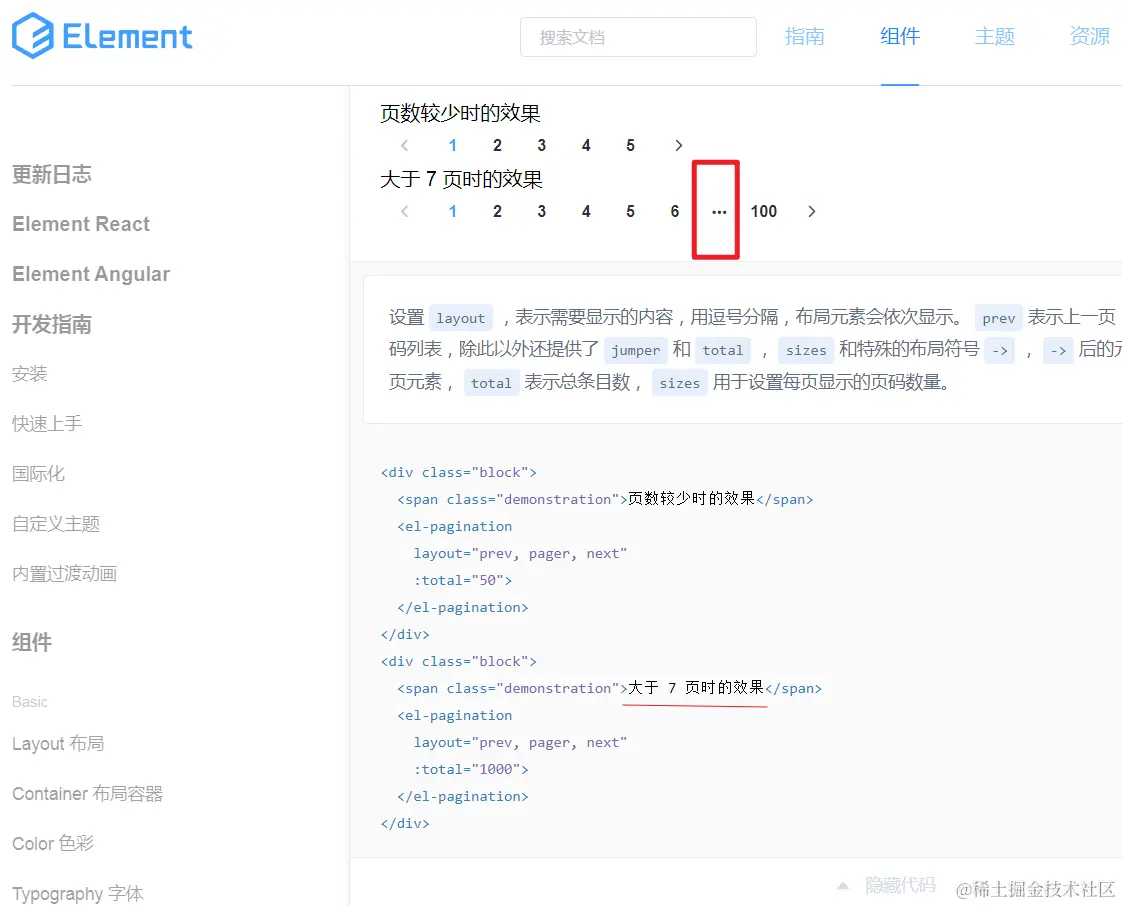The image size is (1122, 906).
Task: Select page 4 in 大于 7 页 pagination
Action: click(586, 211)
